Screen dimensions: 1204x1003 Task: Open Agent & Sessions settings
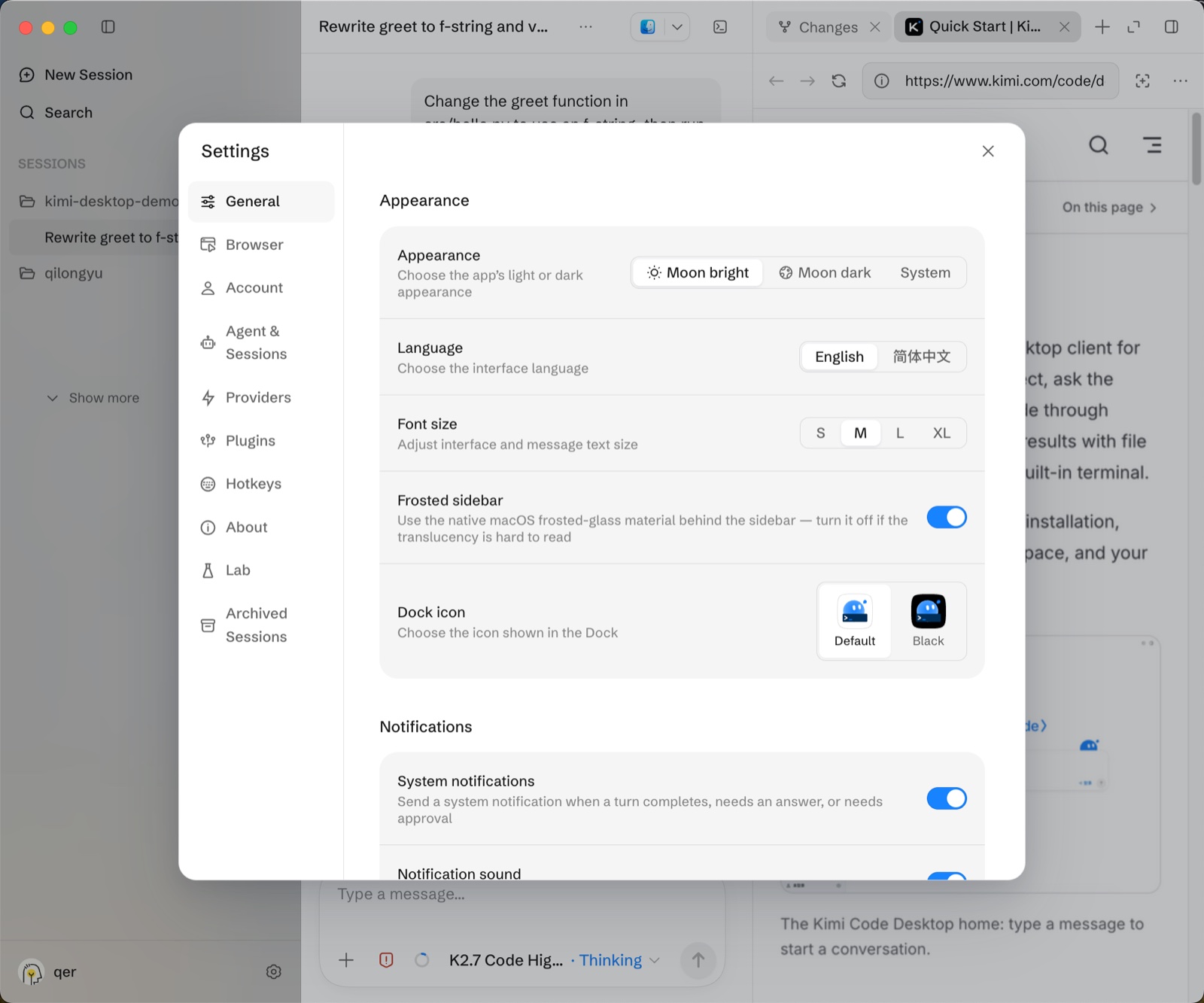(261, 342)
